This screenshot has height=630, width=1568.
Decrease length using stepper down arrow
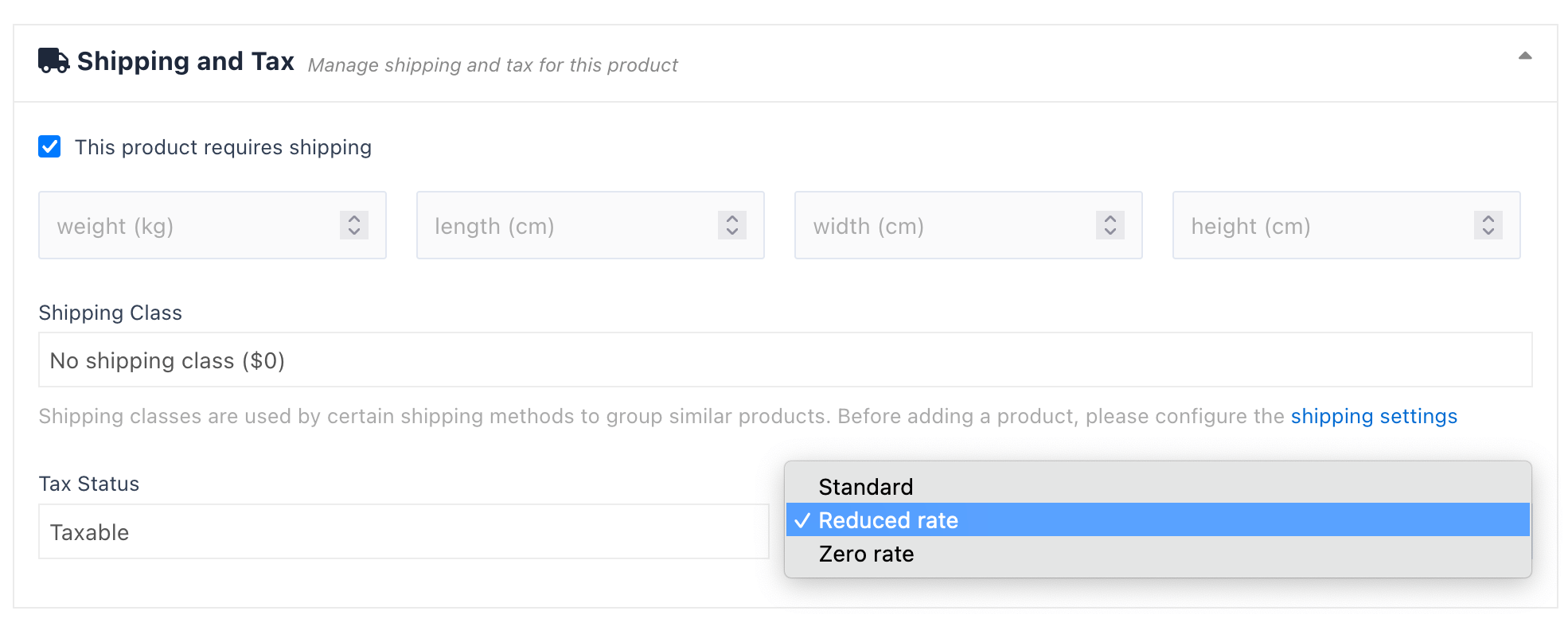tap(732, 232)
